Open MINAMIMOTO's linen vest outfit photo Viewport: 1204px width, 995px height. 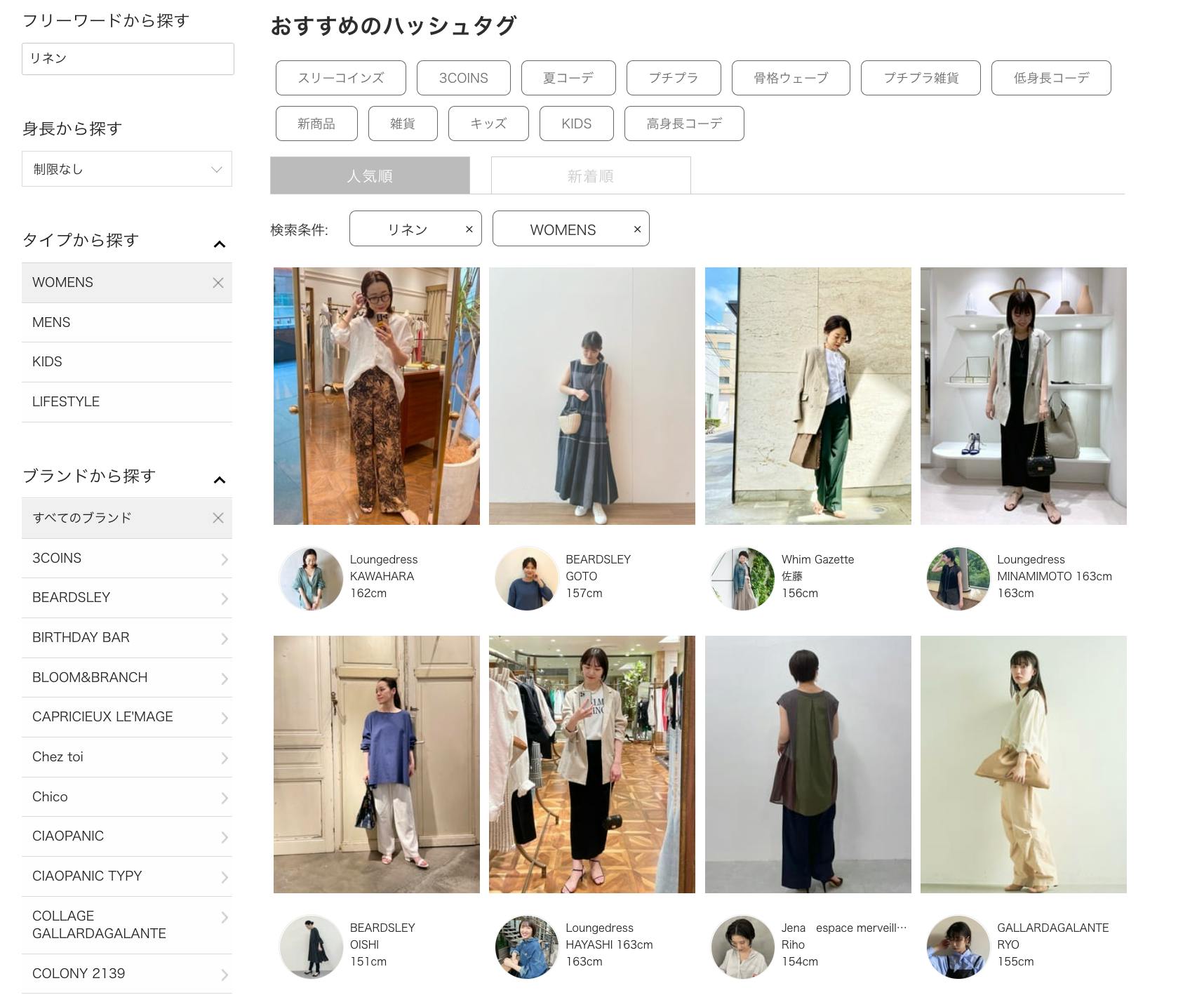[1024, 396]
